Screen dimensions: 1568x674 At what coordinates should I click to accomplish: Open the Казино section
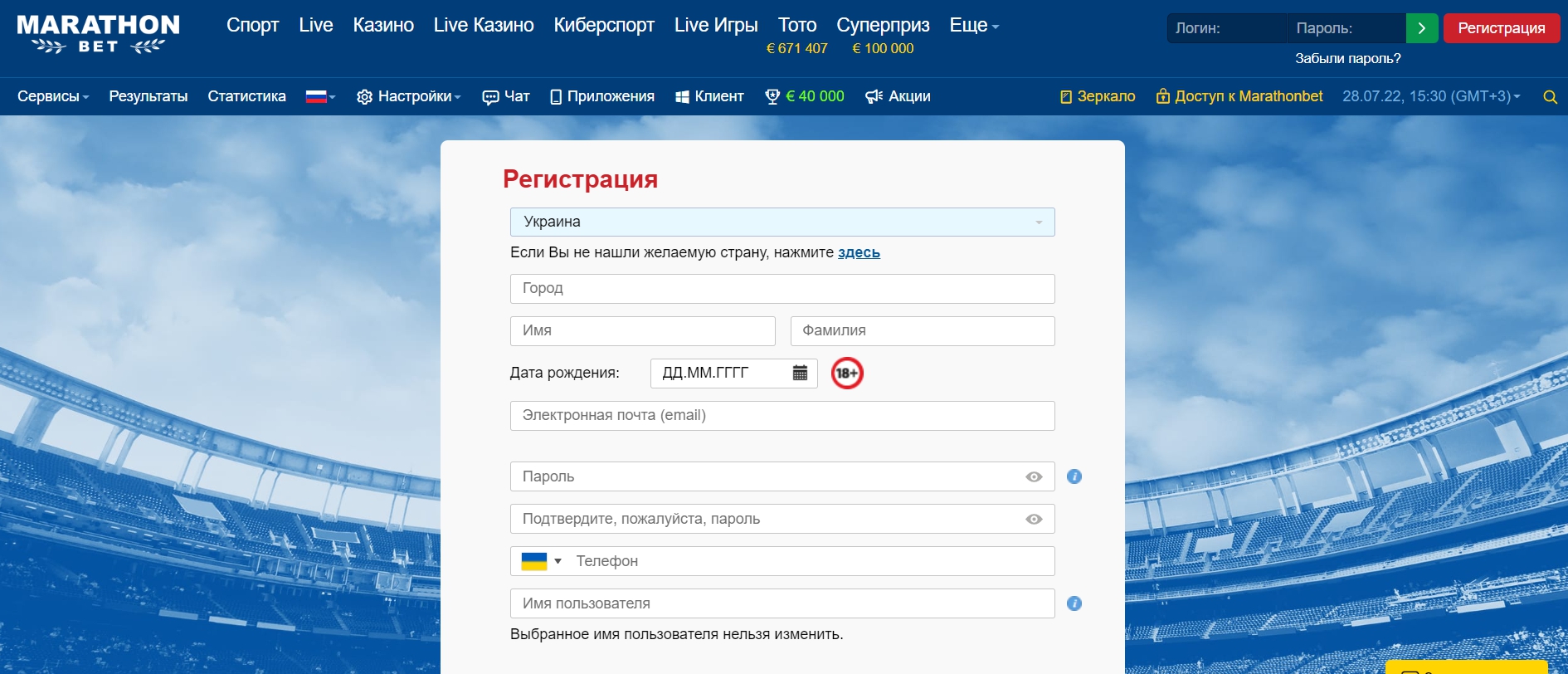coord(383,26)
